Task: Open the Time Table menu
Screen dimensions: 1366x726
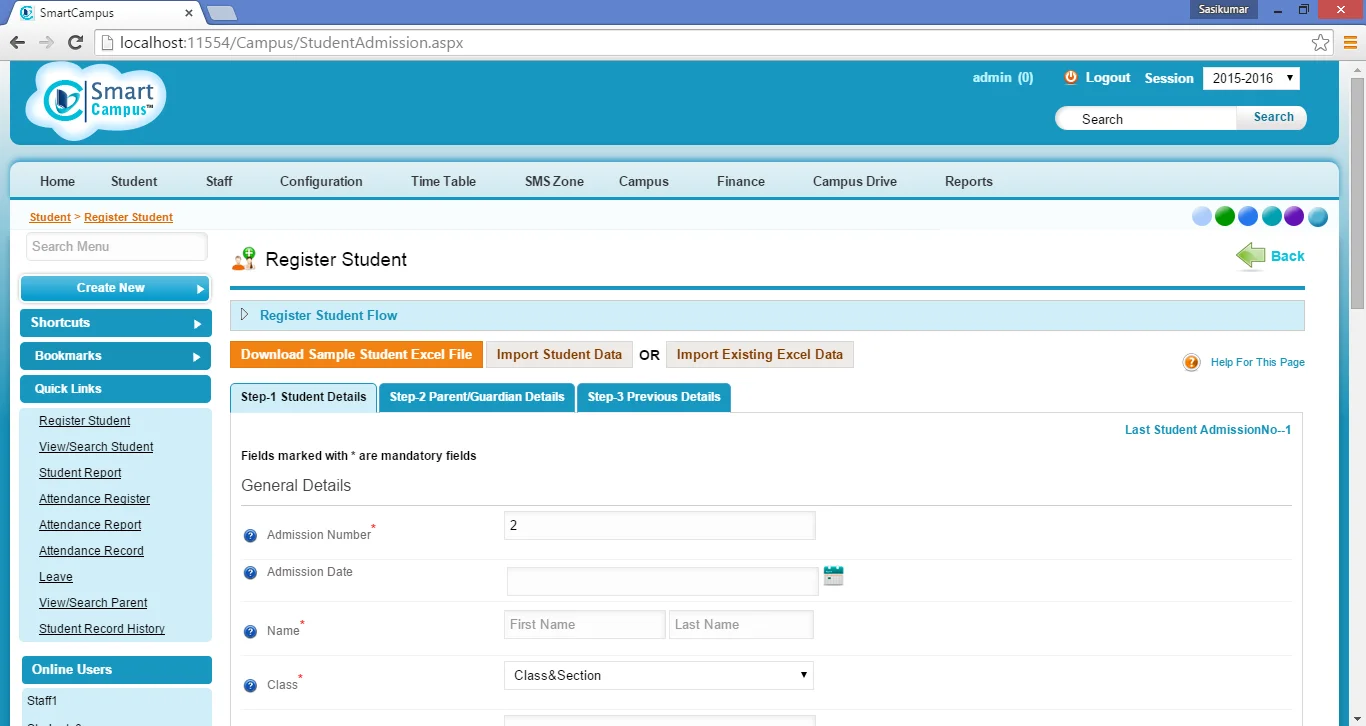Action: 443,181
